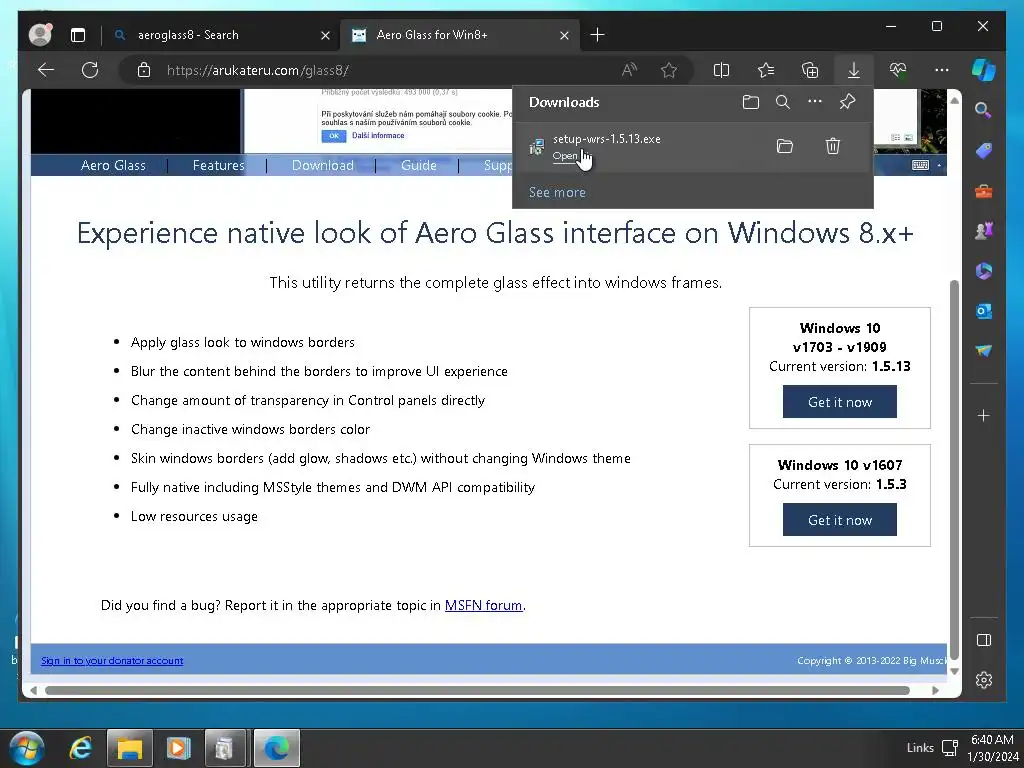Screen dimensions: 1024x768
Task: Open a new tab
Action: 597,35
